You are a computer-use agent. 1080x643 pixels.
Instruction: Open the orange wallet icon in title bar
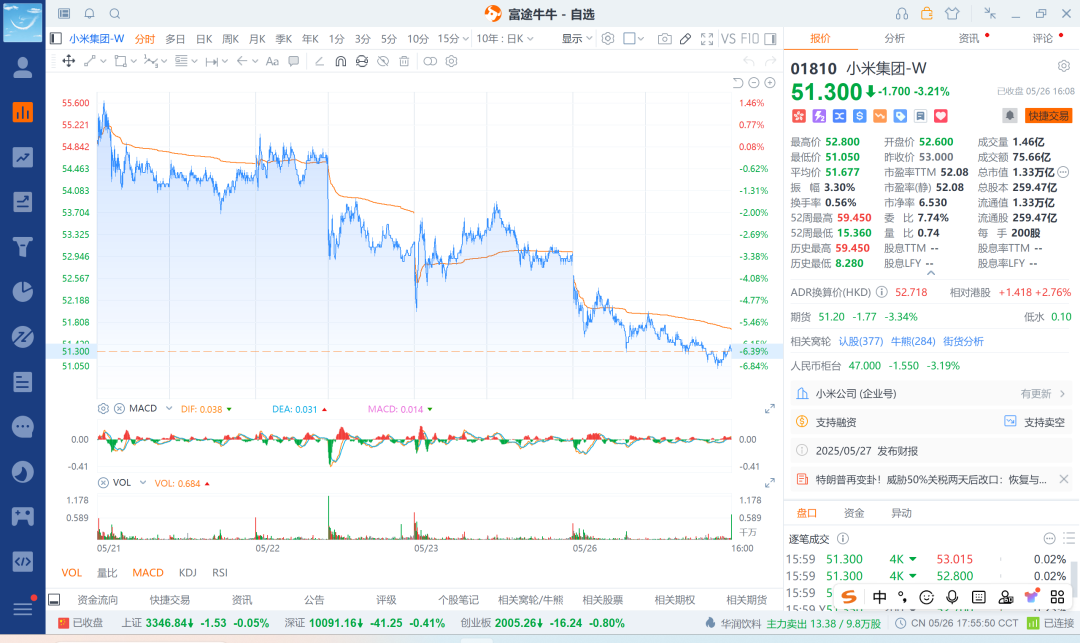point(926,13)
